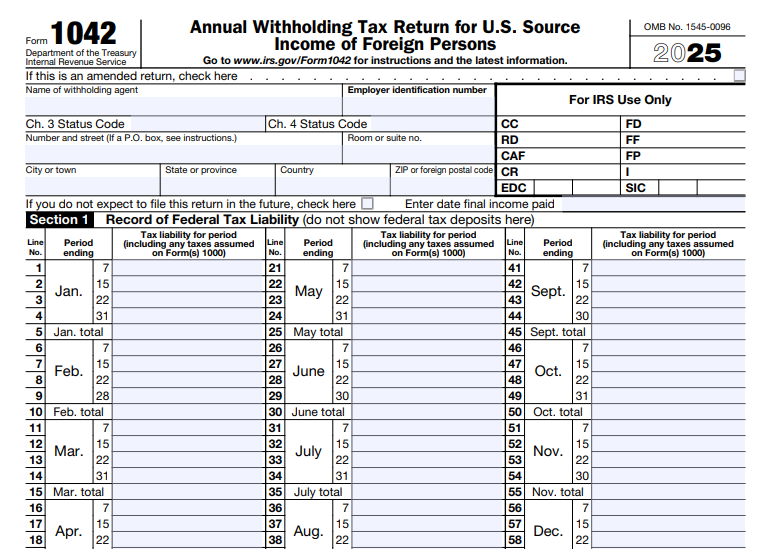This screenshot has width=771, height=549.
Task: Click the ZIP or foreign postal code field
Action: 443,186
